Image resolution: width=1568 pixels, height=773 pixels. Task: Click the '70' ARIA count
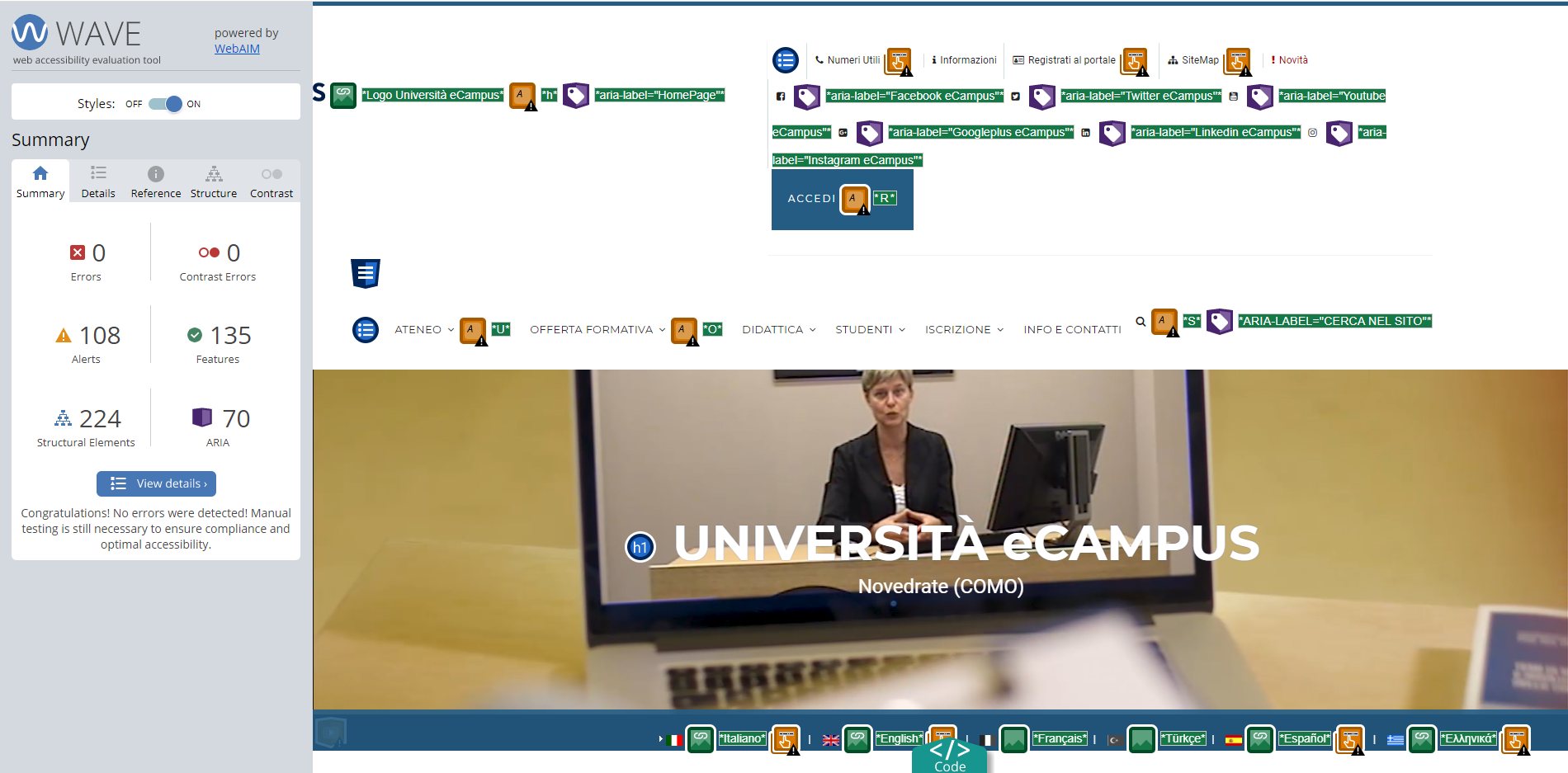236,419
